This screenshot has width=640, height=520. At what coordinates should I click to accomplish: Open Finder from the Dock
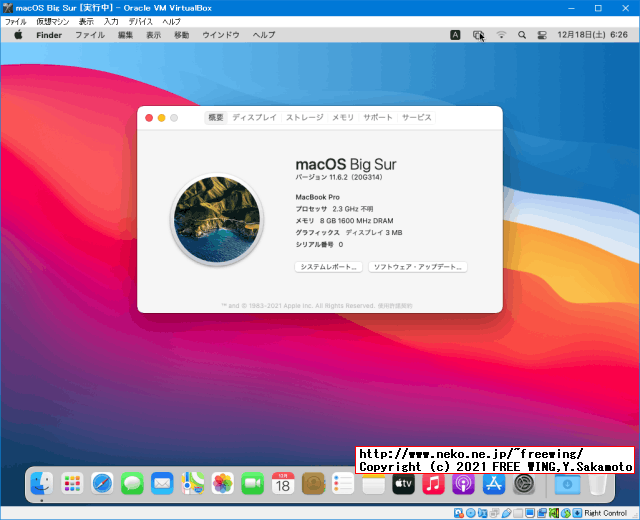(42, 484)
